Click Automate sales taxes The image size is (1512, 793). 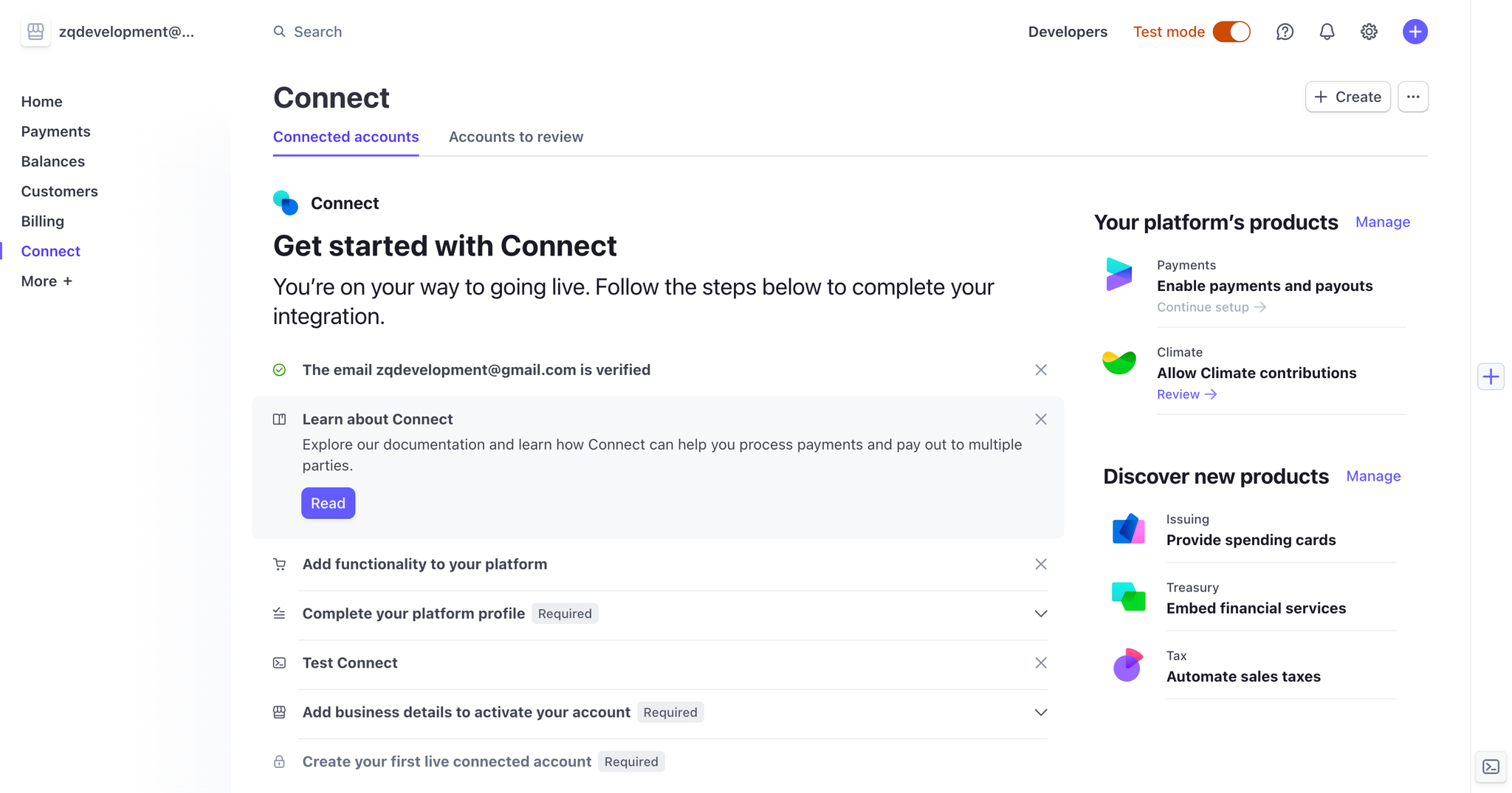(x=1243, y=676)
